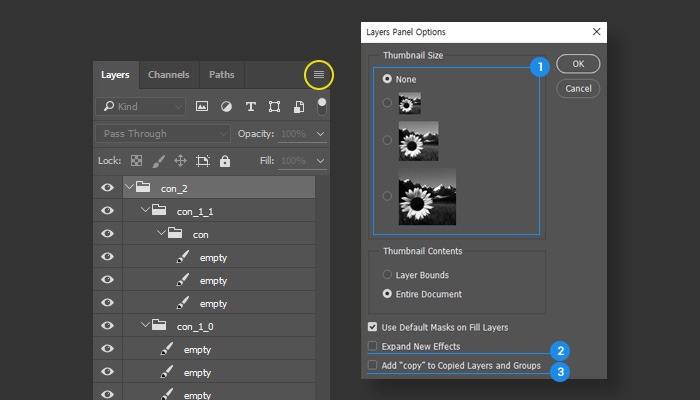Click the largest sunflower thumbnail preview

[427, 196]
